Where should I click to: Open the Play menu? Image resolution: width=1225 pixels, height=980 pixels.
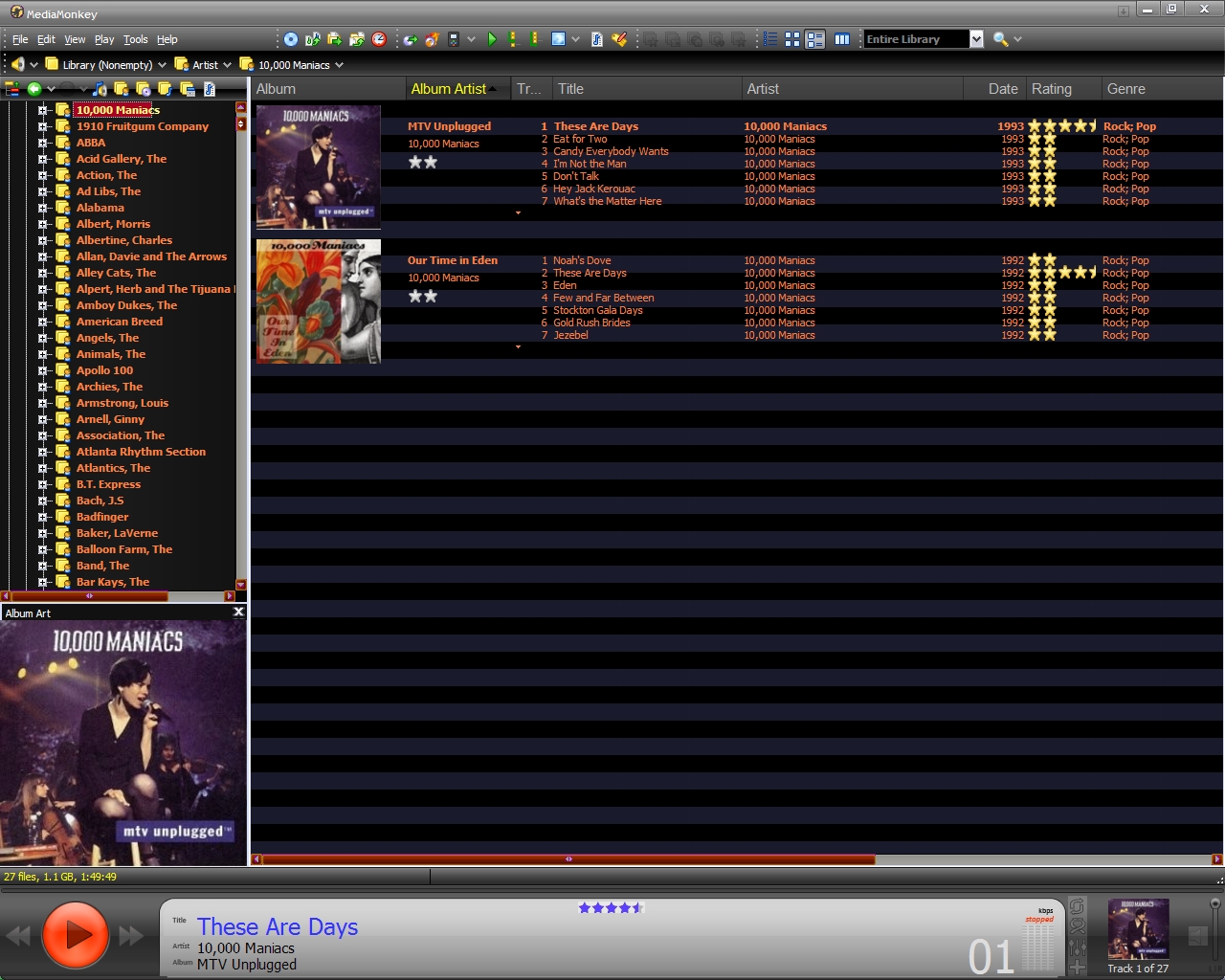(x=104, y=39)
